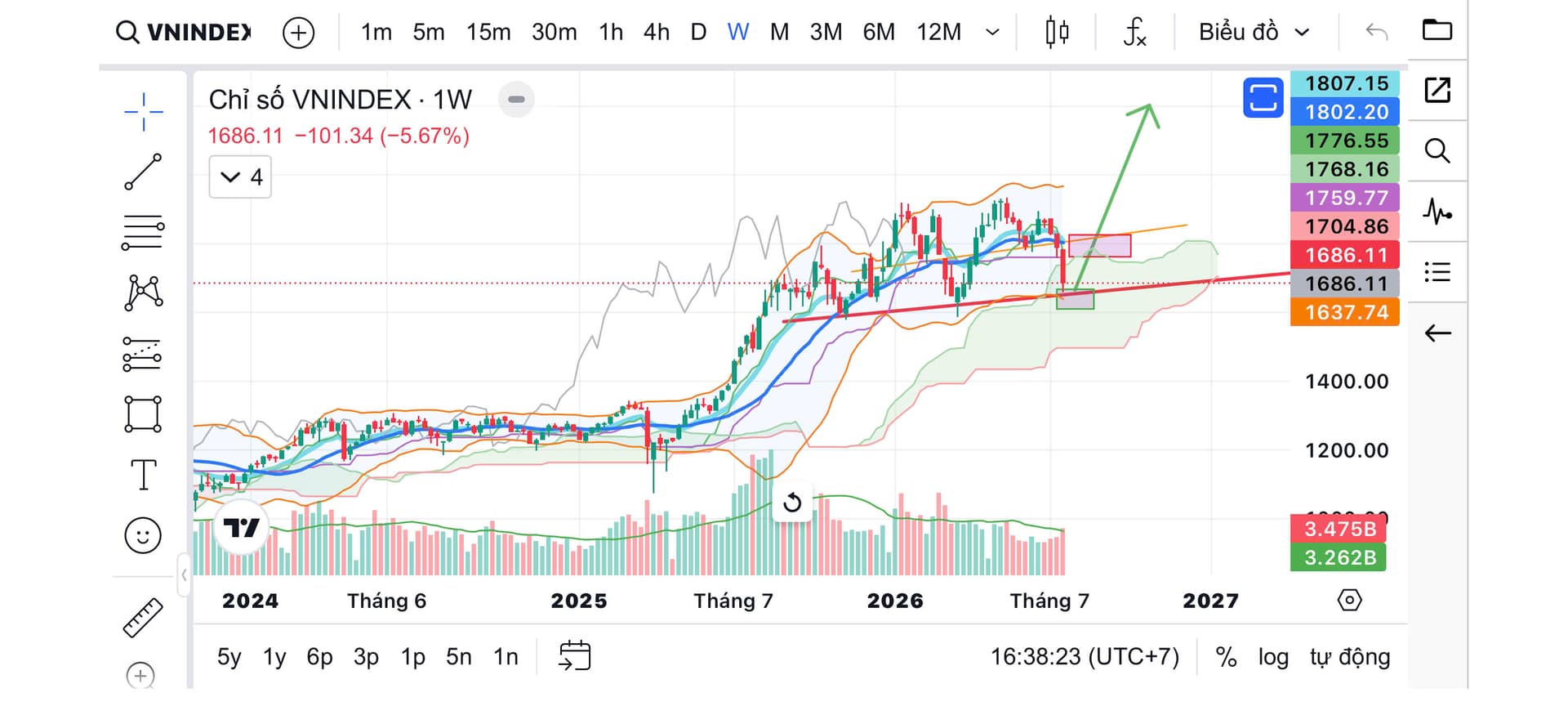Screen dimensions: 1568x724
Task: Open the watchlist list icon
Action: coord(1437,272)
